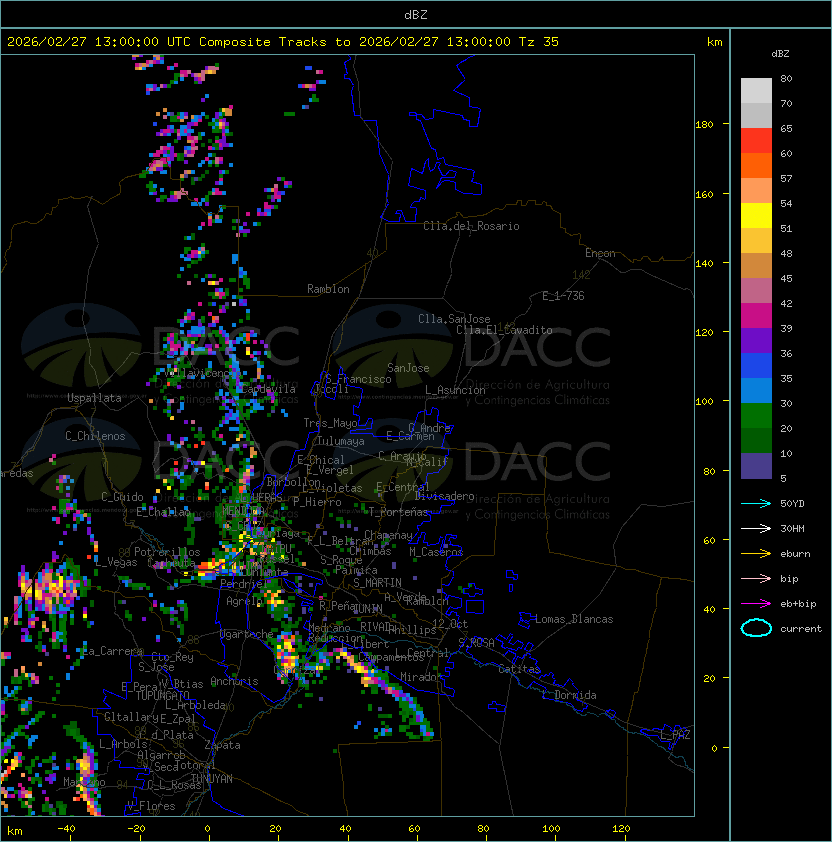Click the cyan 'current' ellipse legend icon
The image size is (832, 842).
click(756, 628)
